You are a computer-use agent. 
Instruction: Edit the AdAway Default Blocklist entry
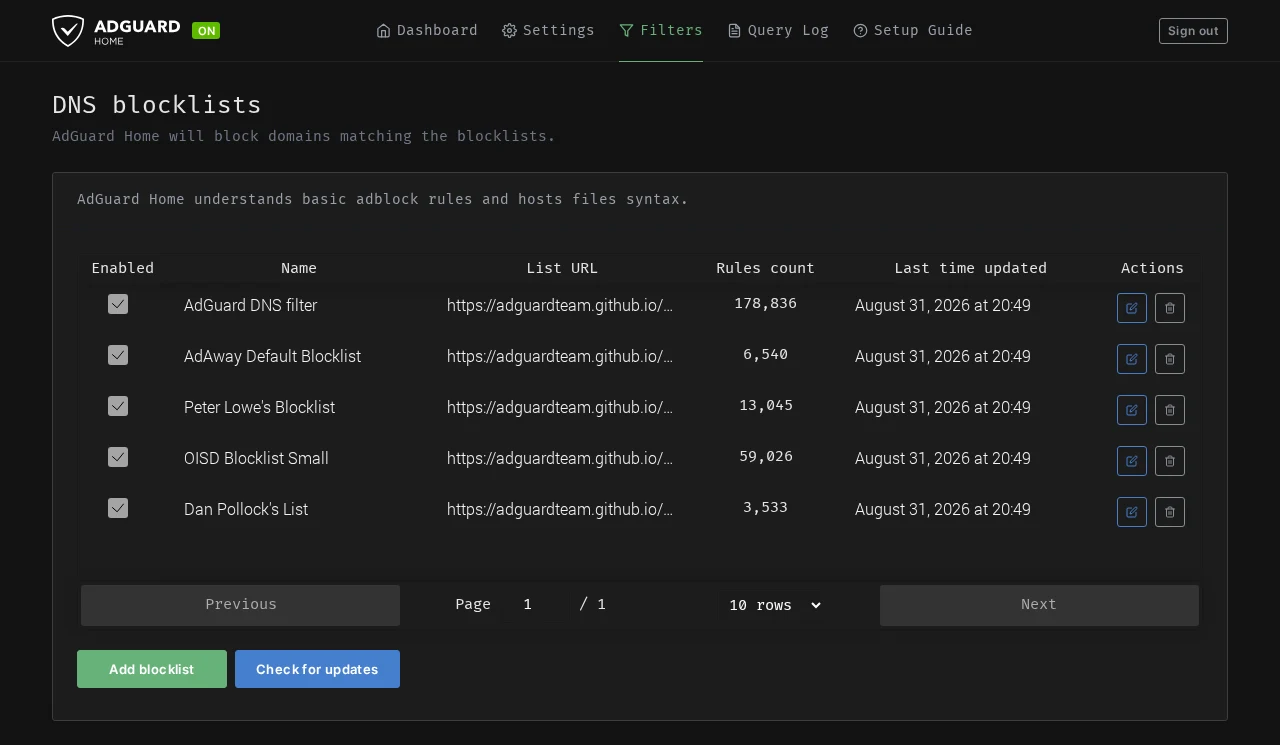(1132, 359)
